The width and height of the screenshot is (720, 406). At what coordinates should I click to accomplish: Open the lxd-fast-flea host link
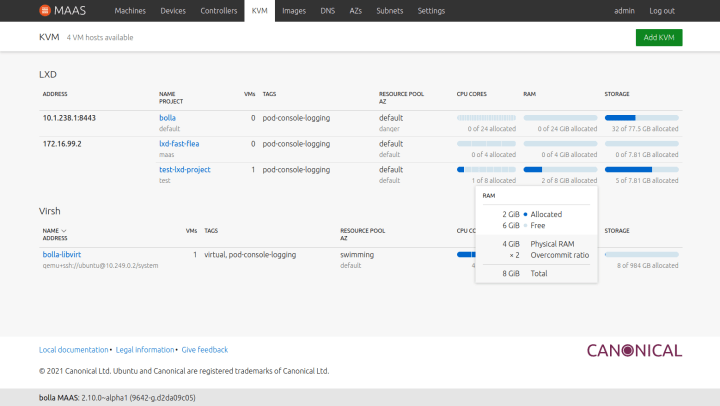tap(179, 143)
